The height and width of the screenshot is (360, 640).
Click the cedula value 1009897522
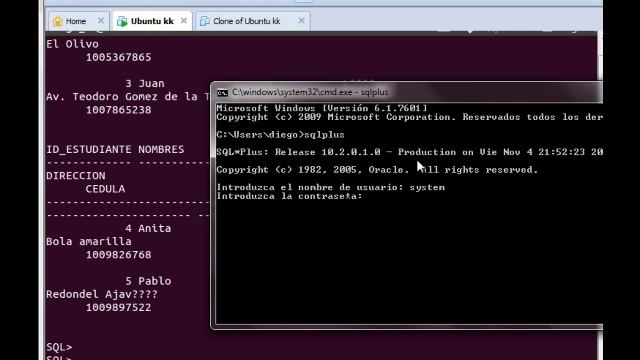click(118, 307)
